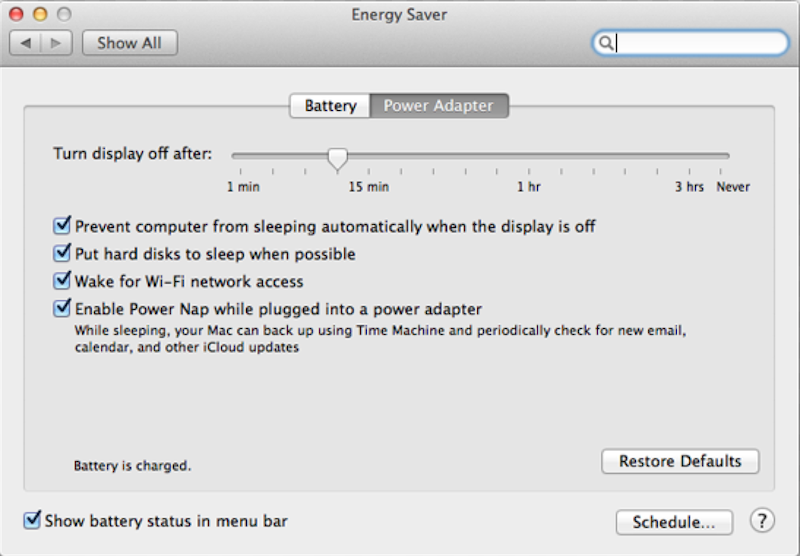Click the Restore Defaults button
Image resolution: width=800 pixels, height=556 pixels.
tap(680, 461)
